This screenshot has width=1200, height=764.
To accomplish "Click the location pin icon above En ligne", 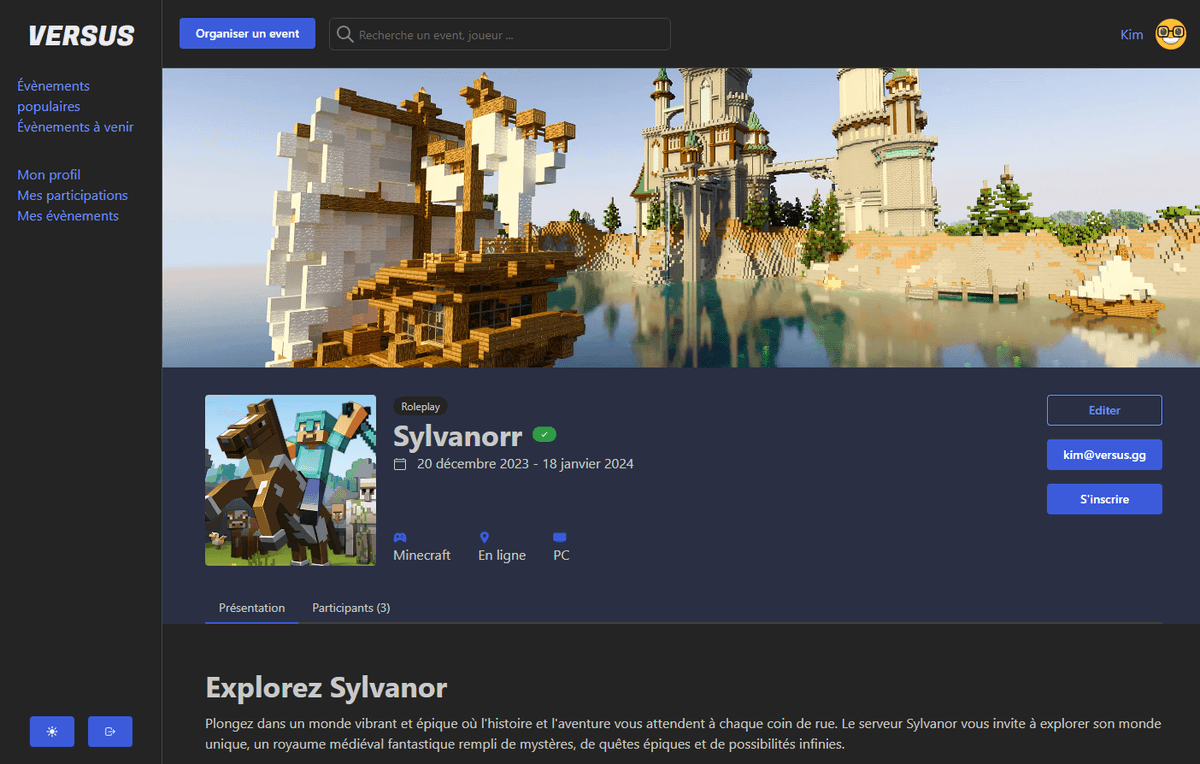I will [484, 538].
